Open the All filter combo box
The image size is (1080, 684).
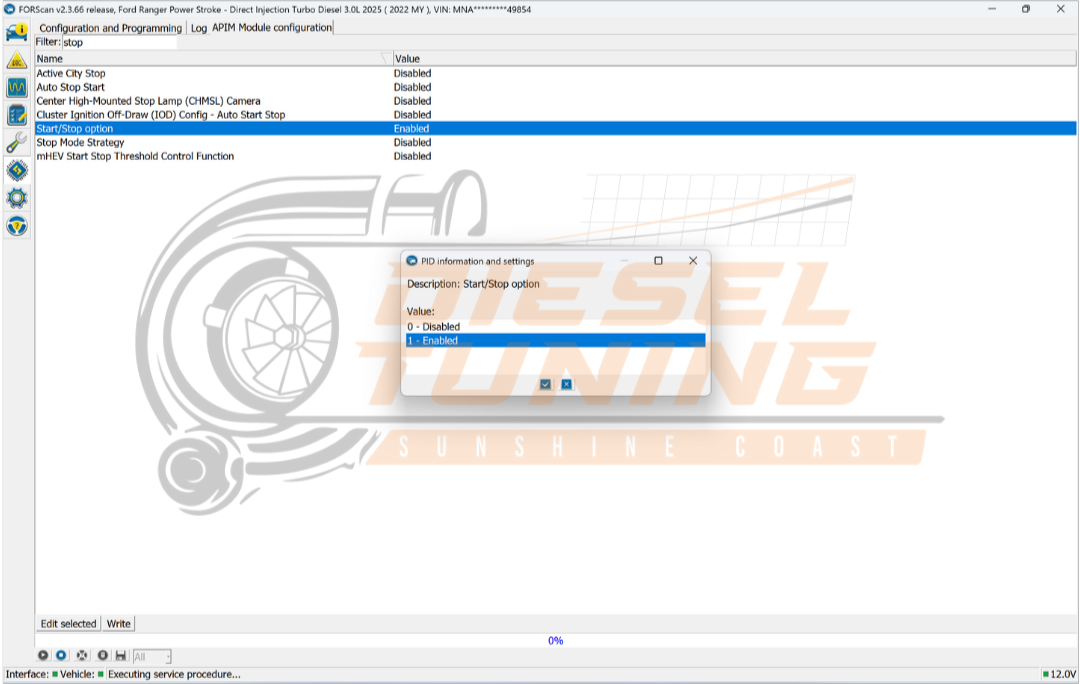(150, 656)
